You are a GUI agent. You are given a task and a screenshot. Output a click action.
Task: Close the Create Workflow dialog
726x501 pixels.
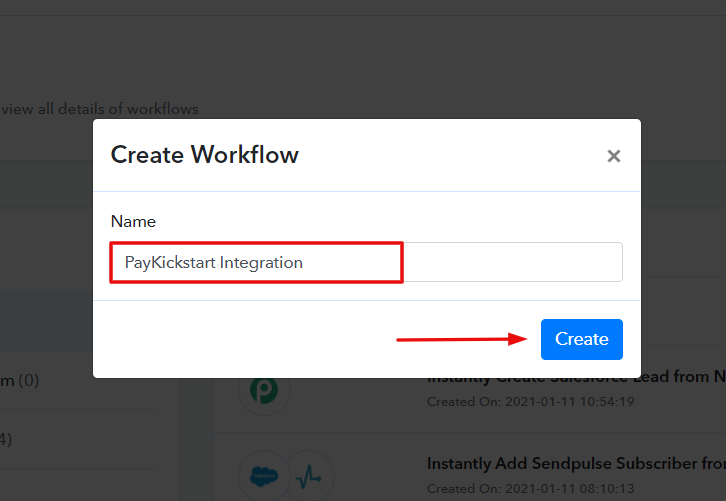tap(614, 156)
